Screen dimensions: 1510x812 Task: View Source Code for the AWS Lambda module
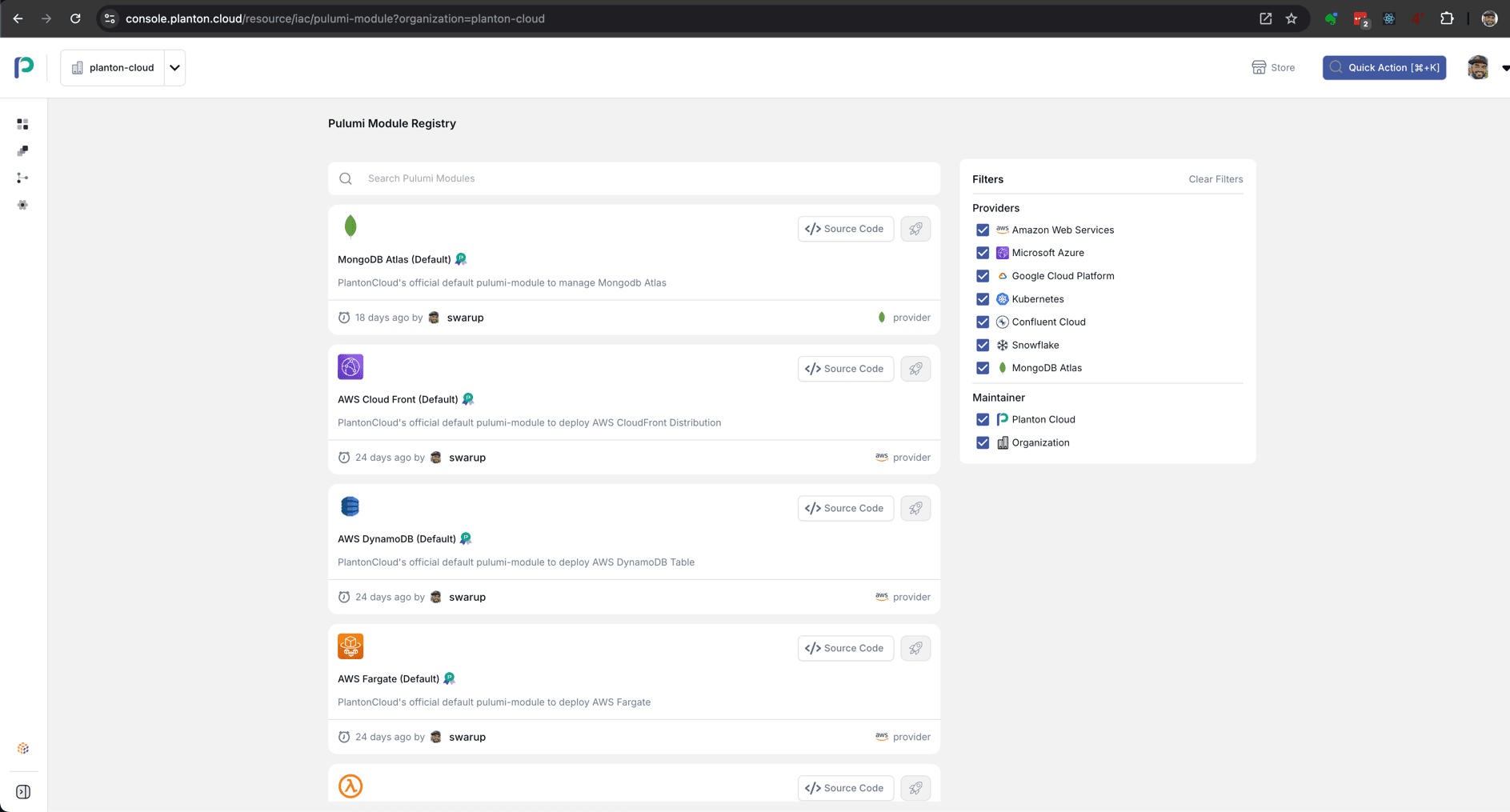pyautogui.click(x=845, y=788)
